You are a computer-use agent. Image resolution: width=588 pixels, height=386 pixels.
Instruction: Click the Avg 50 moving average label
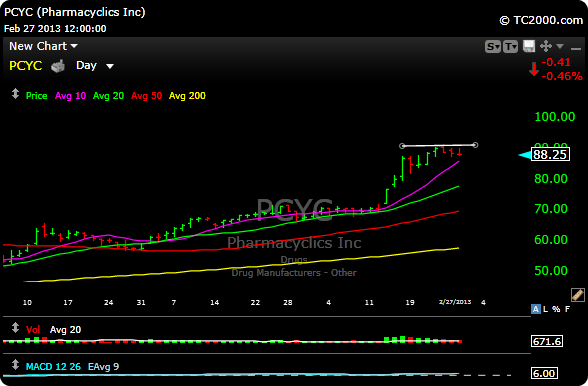(x=147, y=96)
